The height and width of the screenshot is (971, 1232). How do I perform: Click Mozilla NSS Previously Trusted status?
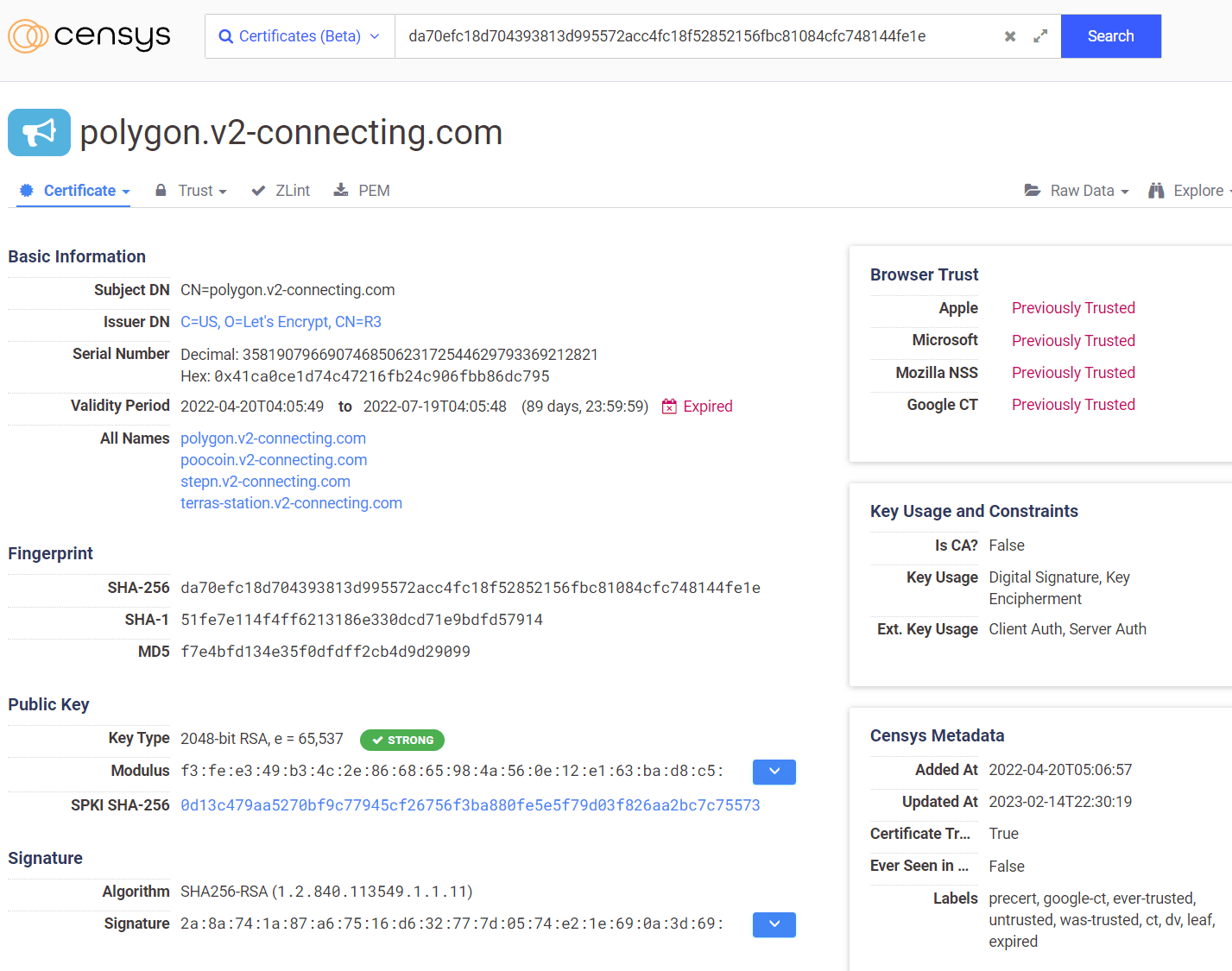[x=1073, y=373]
